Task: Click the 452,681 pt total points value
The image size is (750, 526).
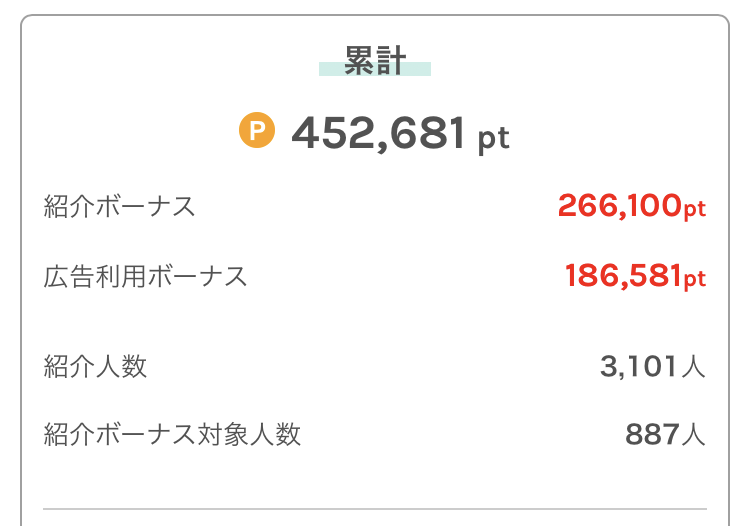Action: coord(400,133)
